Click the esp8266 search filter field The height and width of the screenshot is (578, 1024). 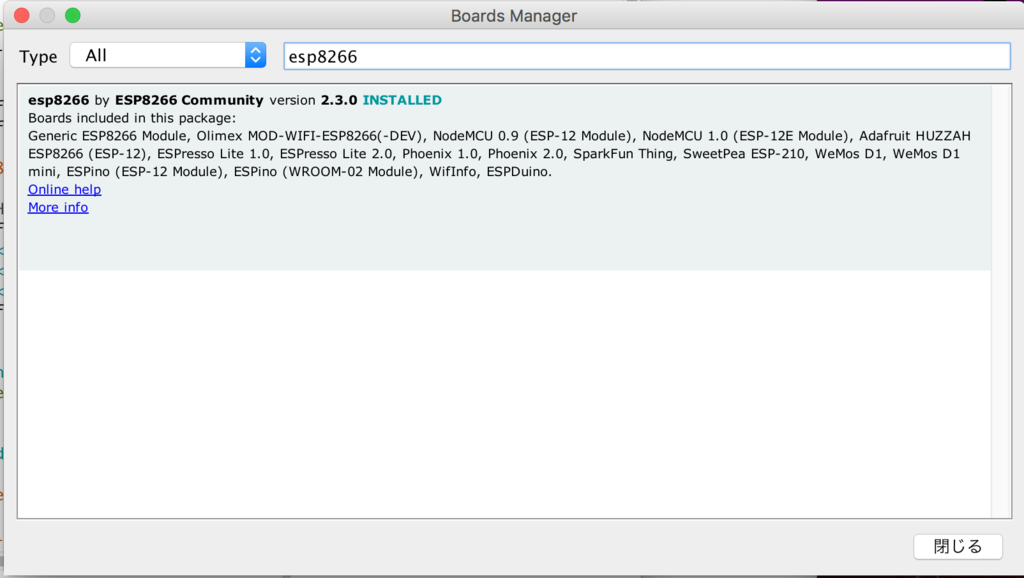coord(647,56)
